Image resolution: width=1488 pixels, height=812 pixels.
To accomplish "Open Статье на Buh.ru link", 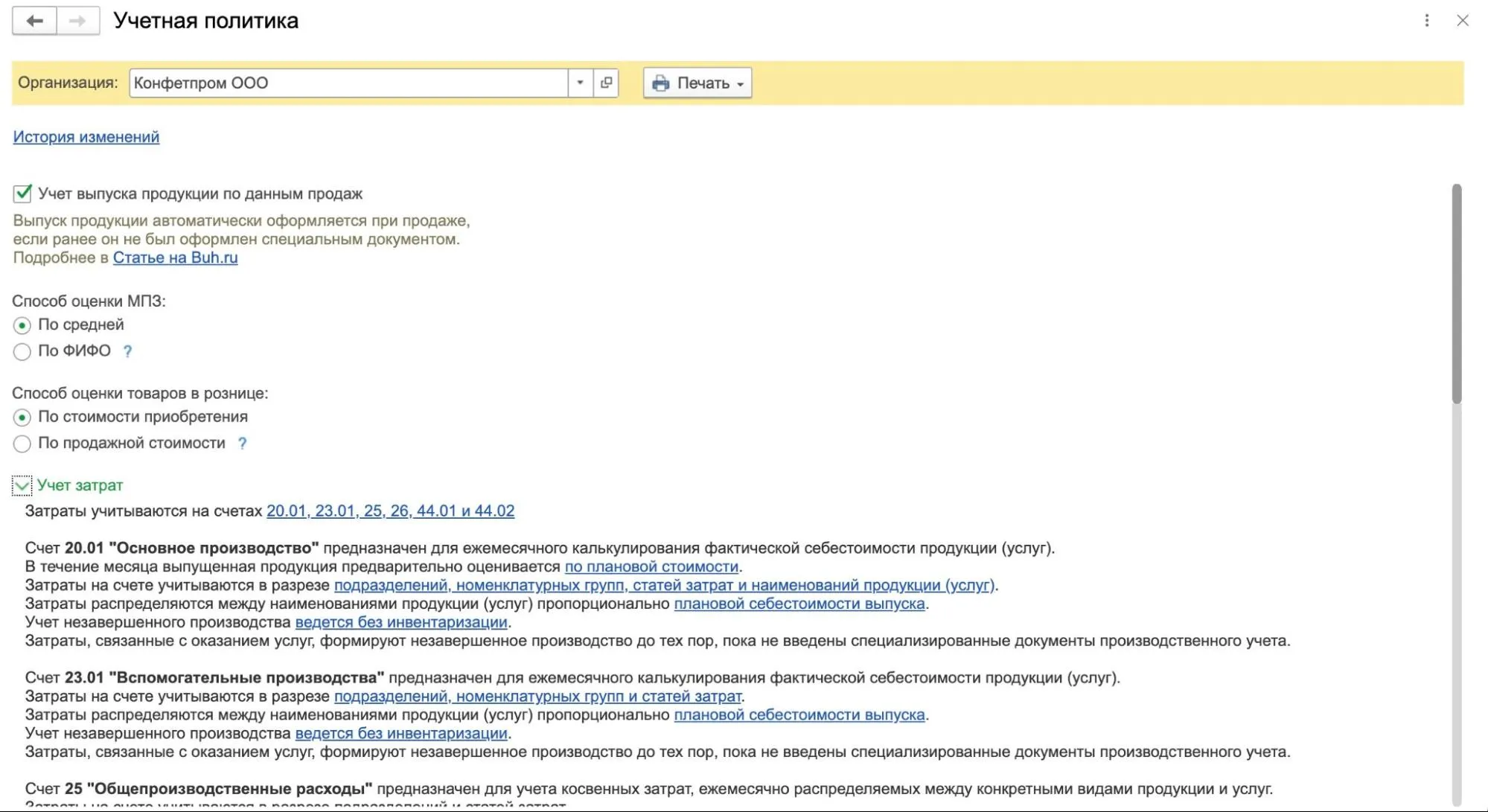I will pyautogui.click(x=175, y=258).
